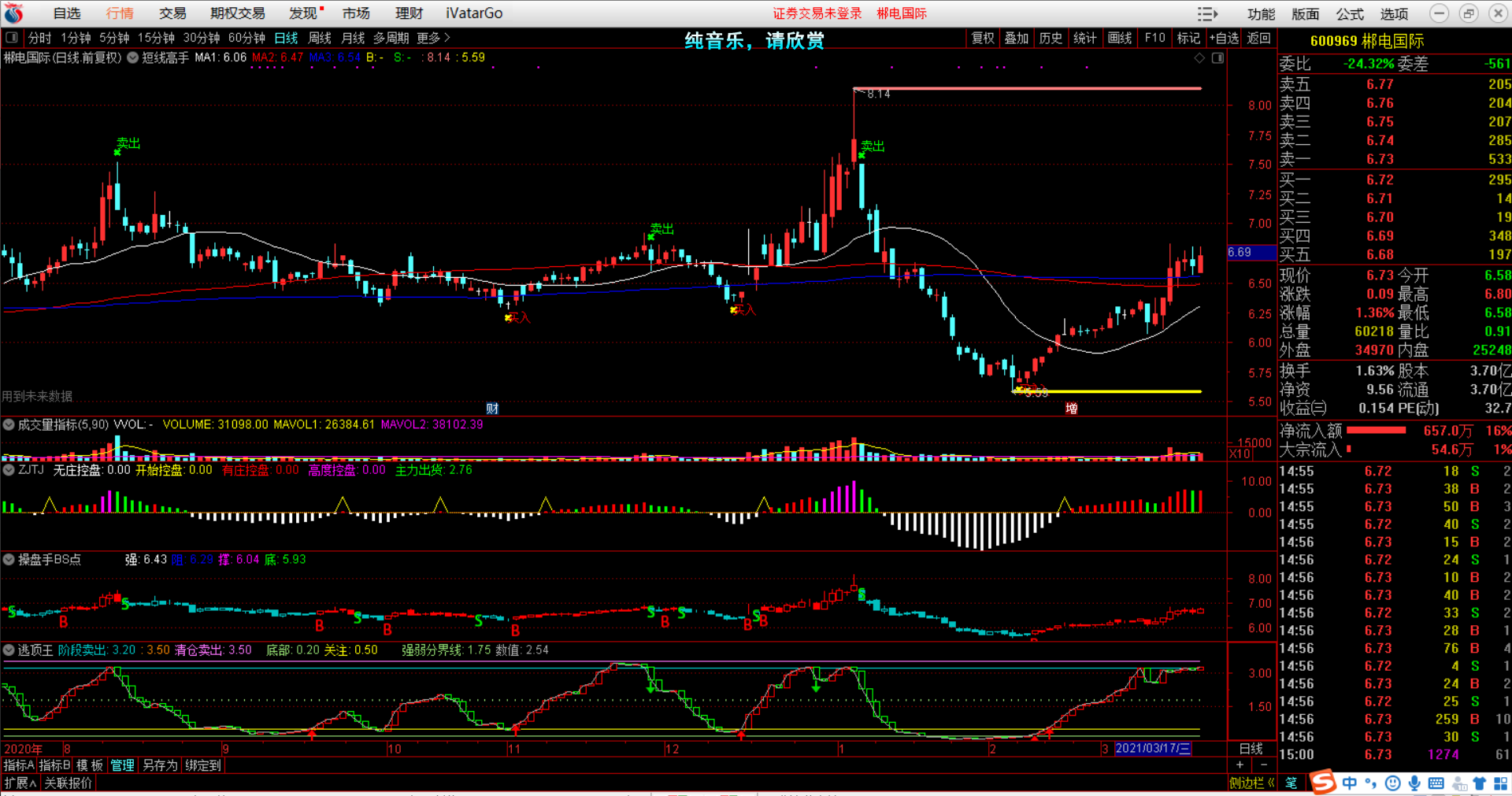1512x796 pixels.
Task: Click the Sogou input method logo
Action: tap(1323, 782)
